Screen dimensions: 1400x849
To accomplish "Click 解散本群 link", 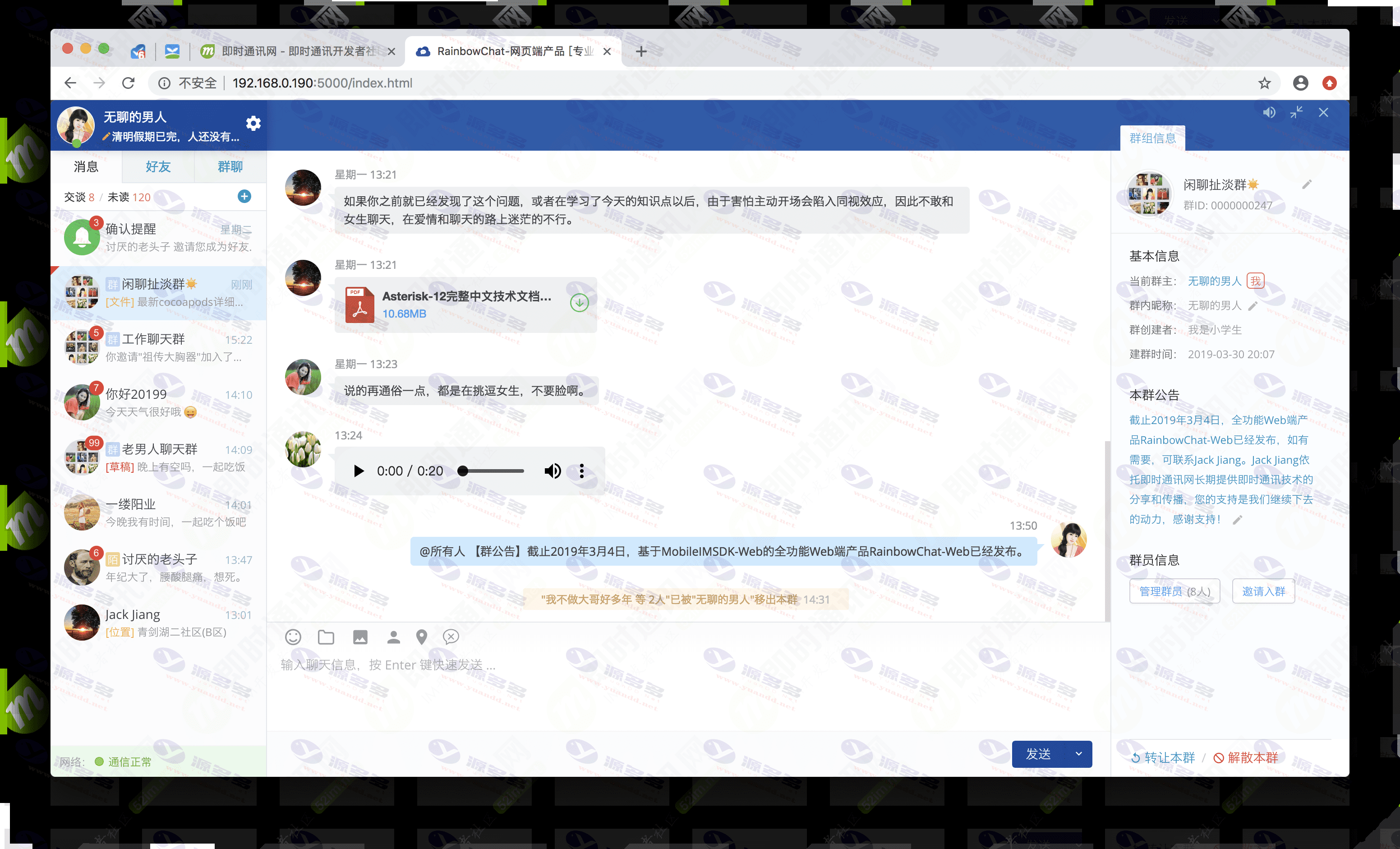I will click(1245, 757).
